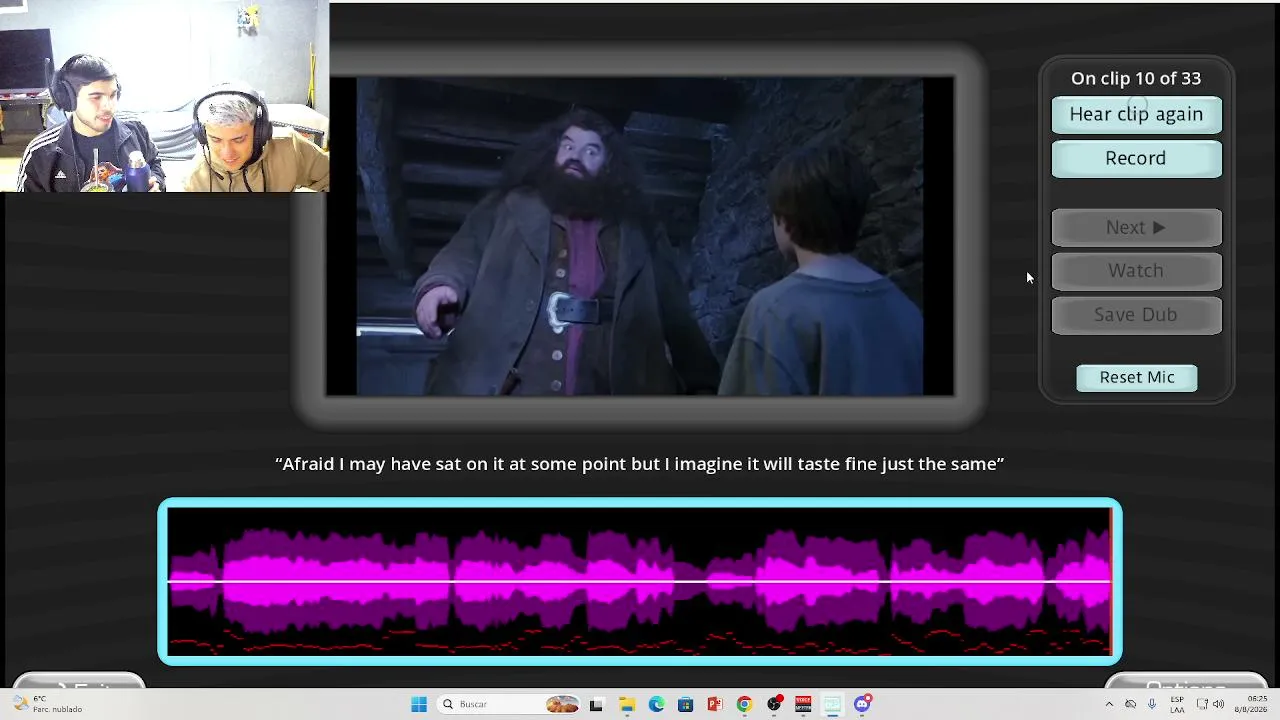Open the volume control in the tray
1280x720 pixels.
click(1218, 704)
